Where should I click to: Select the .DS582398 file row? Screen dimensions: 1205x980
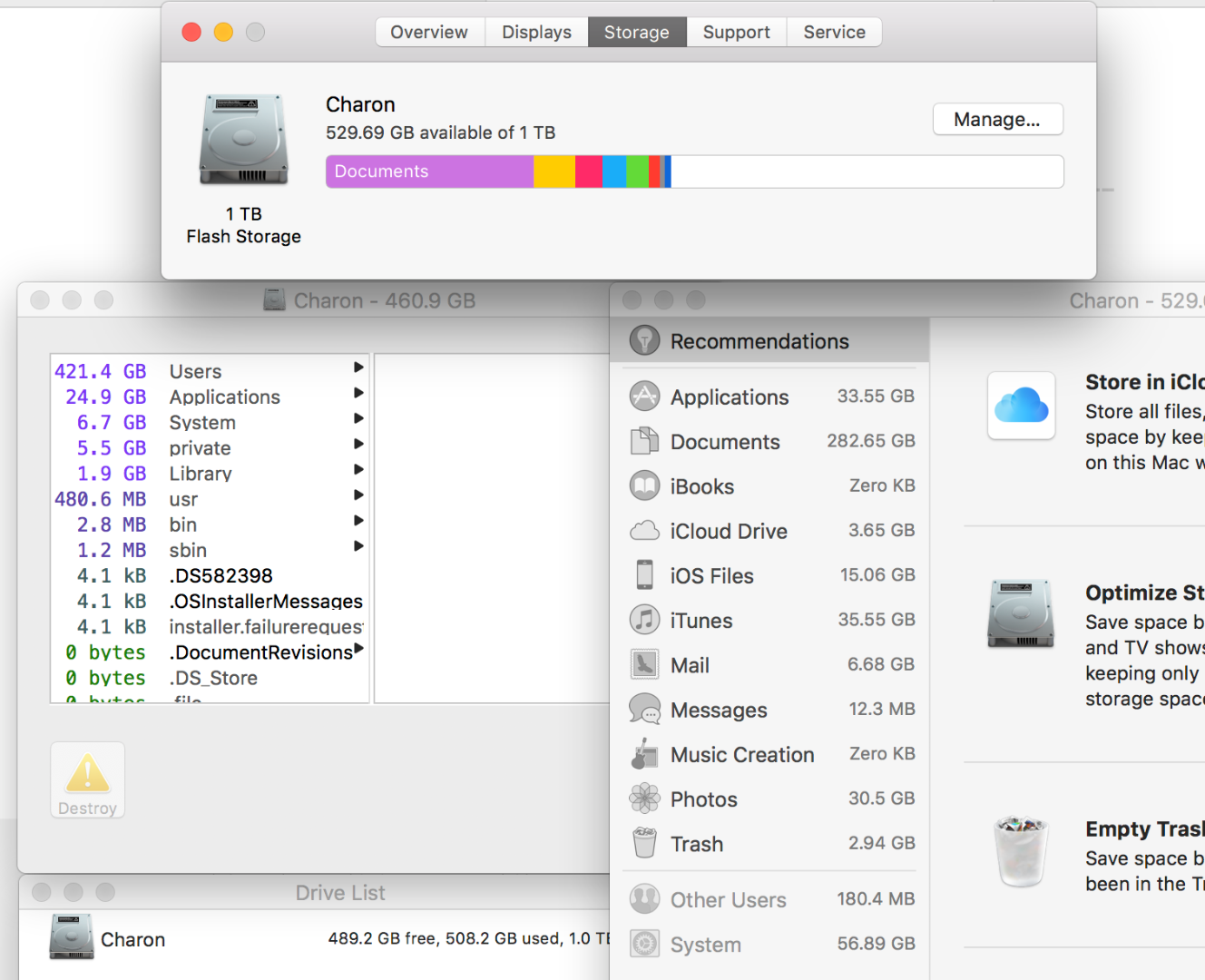click(x=210, y=575)
